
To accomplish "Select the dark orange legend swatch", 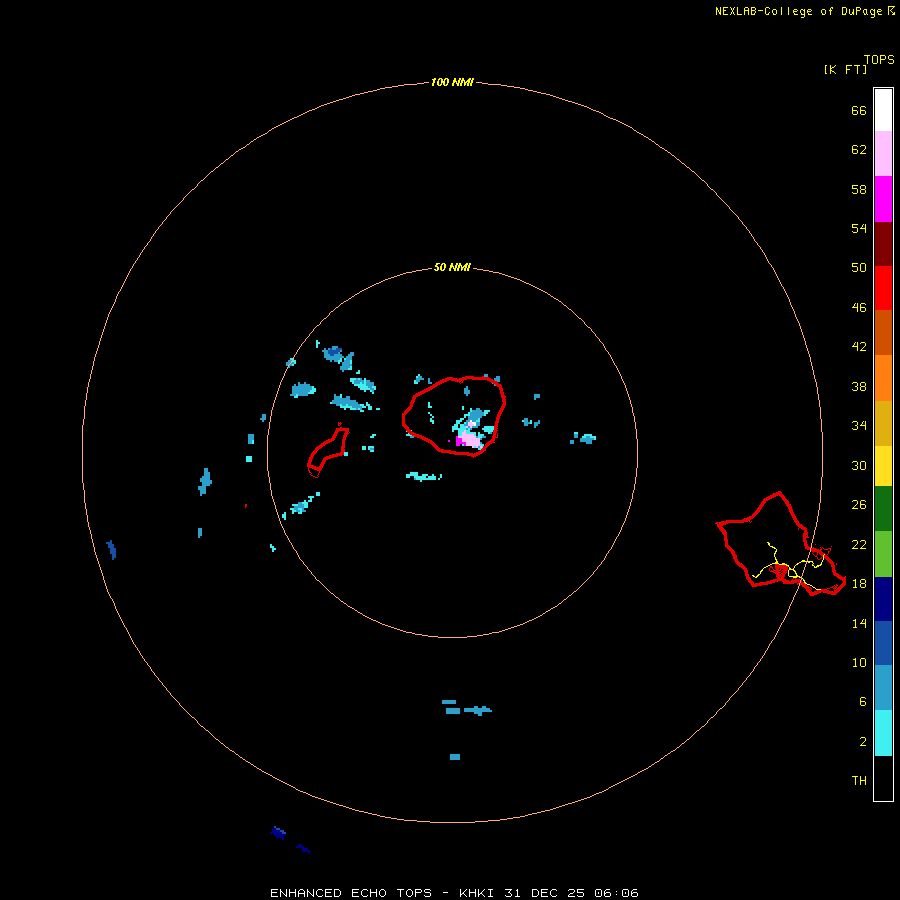I will [883, 333].
